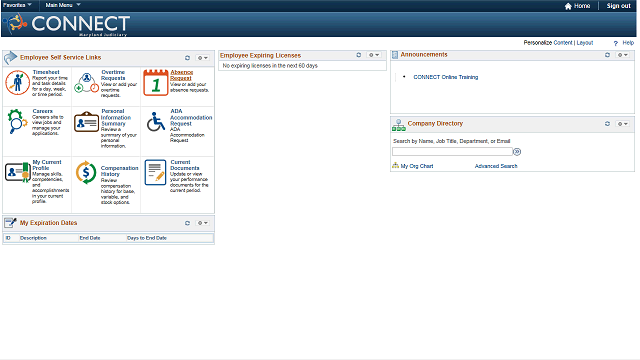Open Compensation History dollar icon
640x360 pixels.
pyautogui.click(x=86, y=172)
